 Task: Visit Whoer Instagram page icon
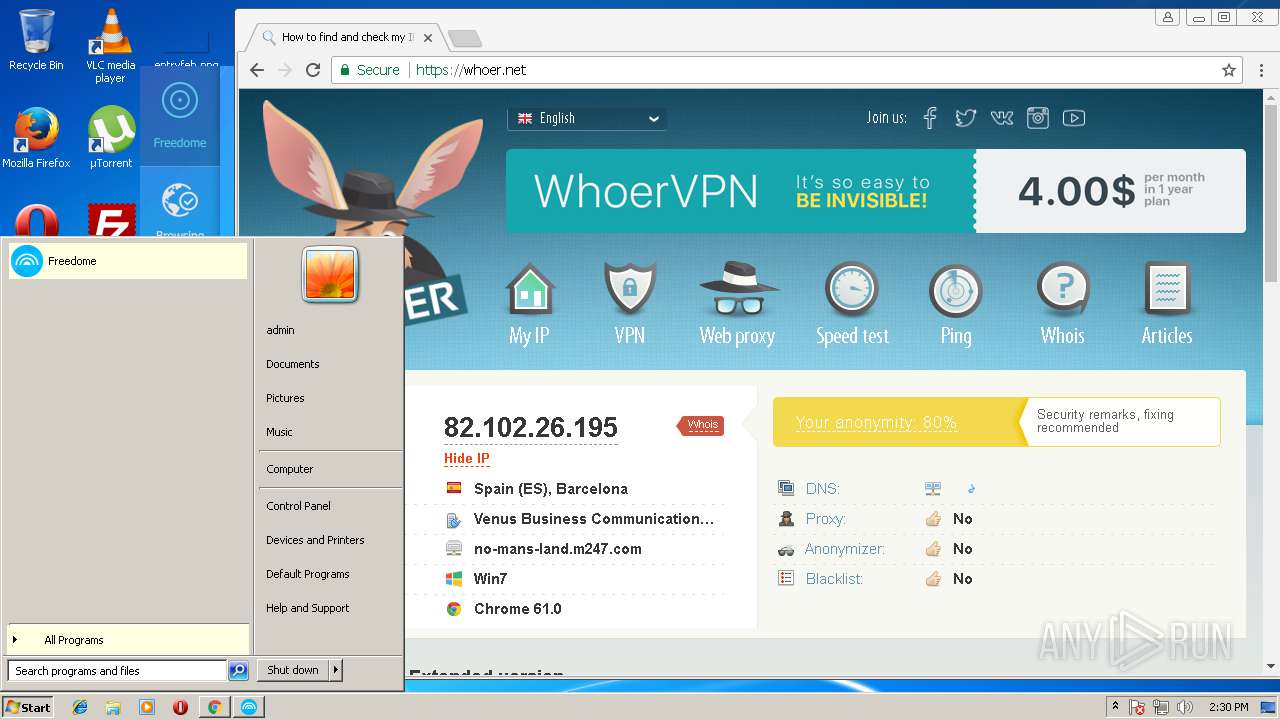tap(1038, 118)
